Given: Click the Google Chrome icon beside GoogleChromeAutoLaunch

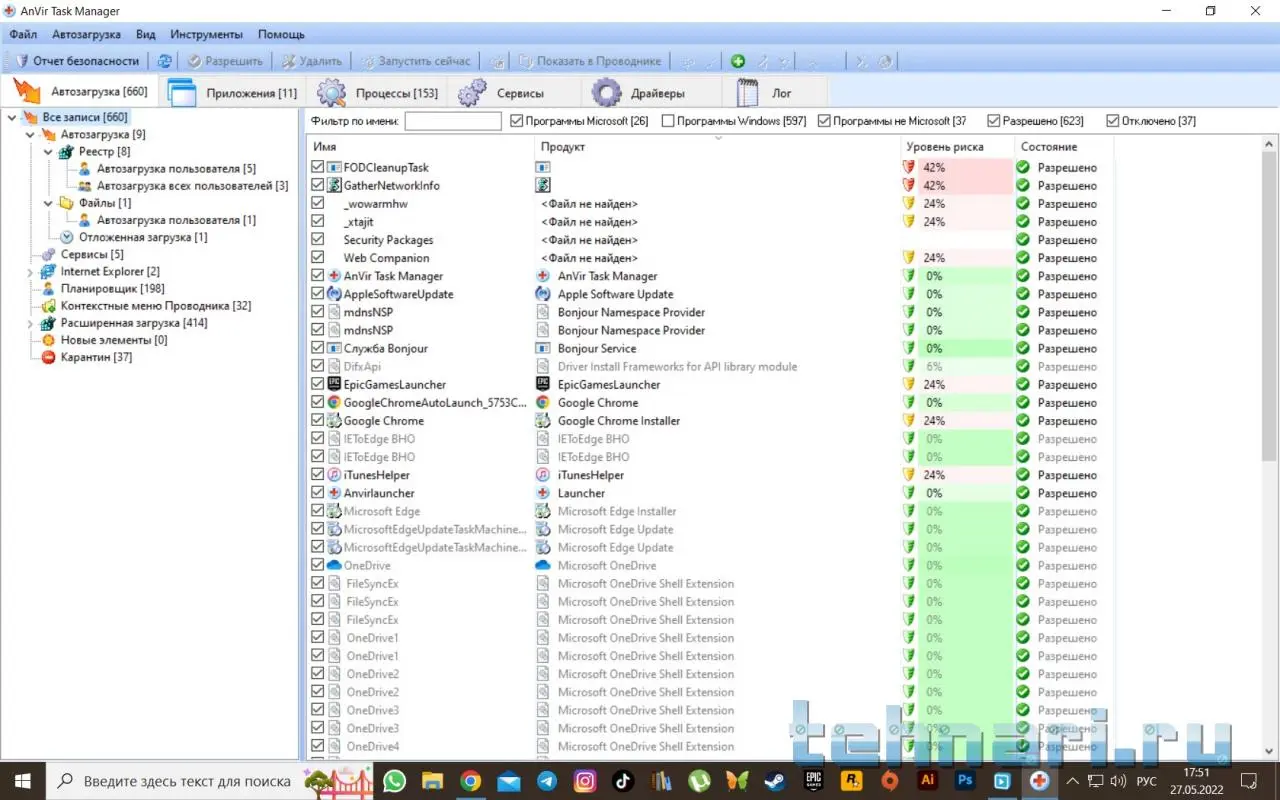Looking at the screenshot, I should point(334,402).
